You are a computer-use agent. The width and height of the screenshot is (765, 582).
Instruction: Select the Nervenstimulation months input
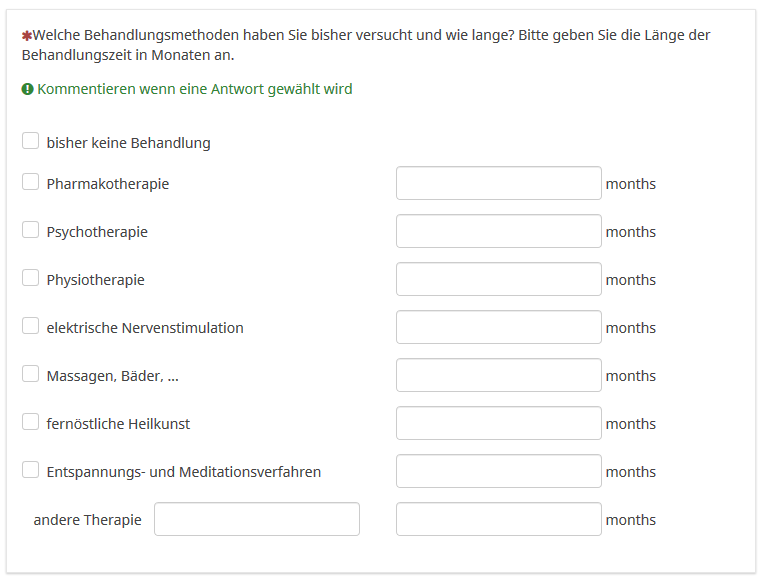click(x=498, y=328)
